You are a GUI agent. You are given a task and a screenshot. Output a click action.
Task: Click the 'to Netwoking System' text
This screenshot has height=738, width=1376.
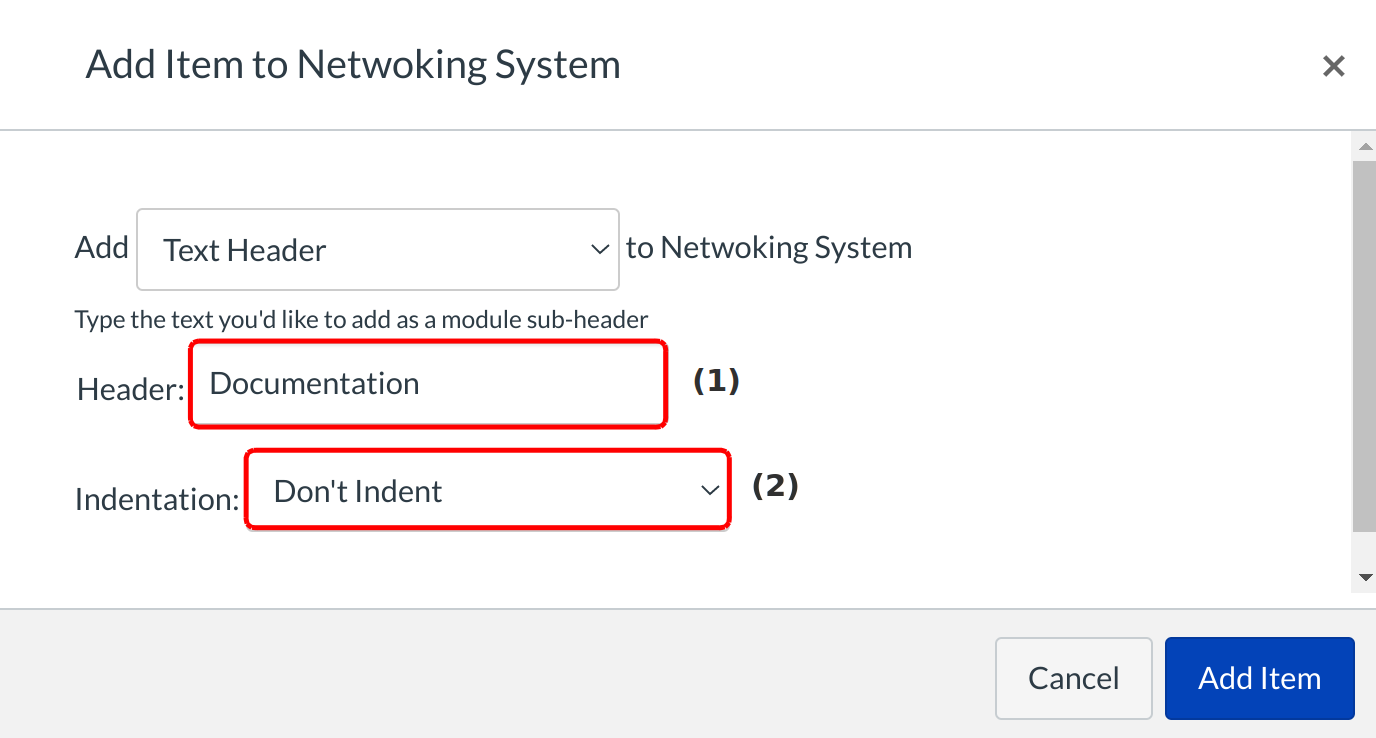(768, 247)
